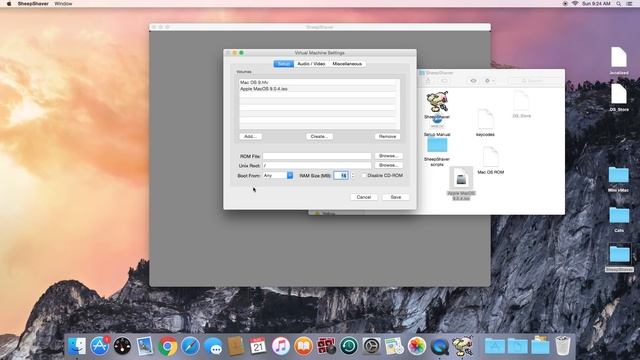
Task: Click Browse... next to ROM File
Action: point(388,156)
